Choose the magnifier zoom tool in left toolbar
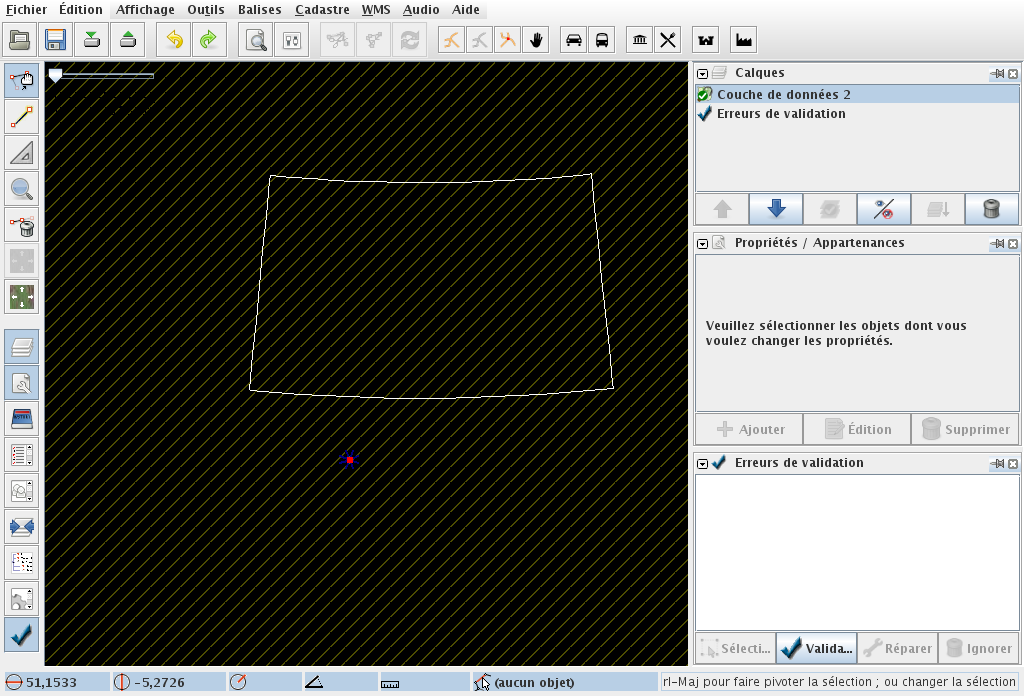1024x696 pixels. (22, 186)
